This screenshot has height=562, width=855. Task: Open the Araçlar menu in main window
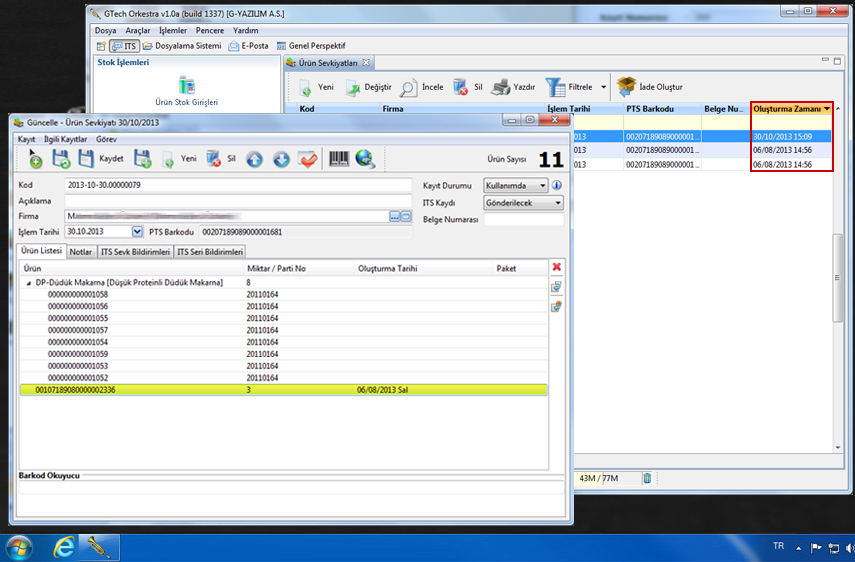click(x=137, y=31)
